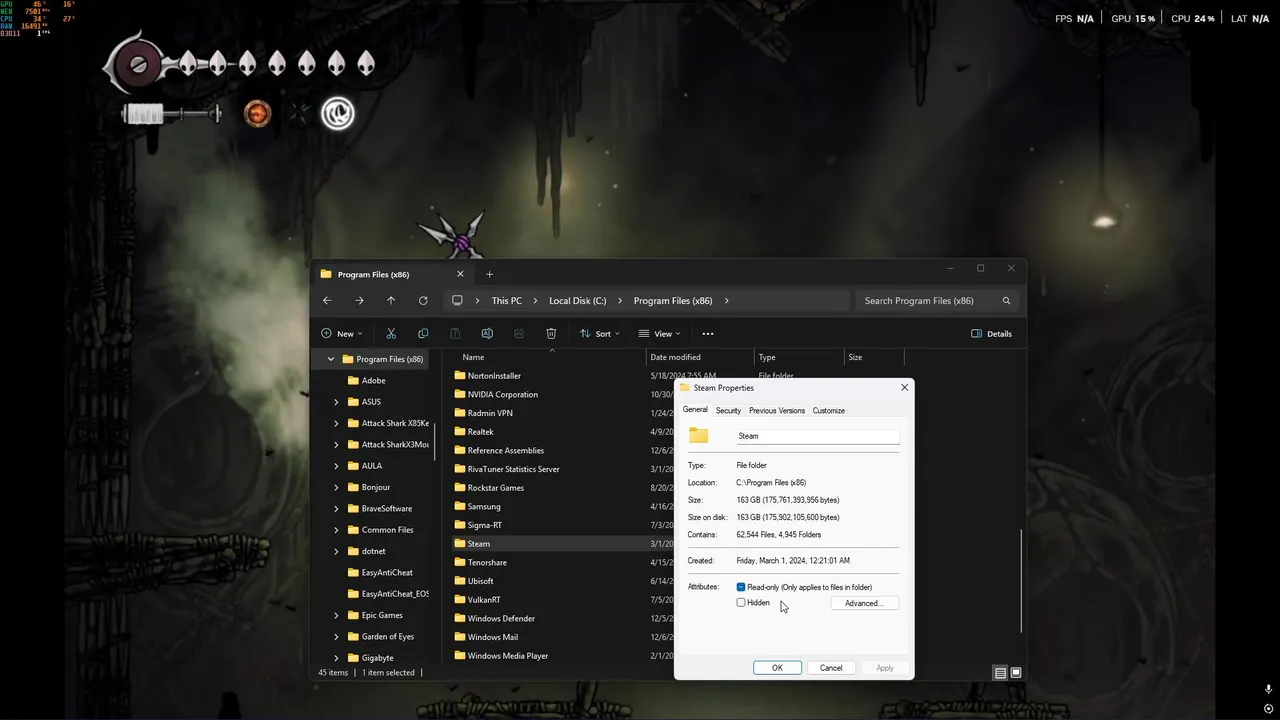Open the View dropdown menu
The image size is (1280, 720).
[660, 334]
